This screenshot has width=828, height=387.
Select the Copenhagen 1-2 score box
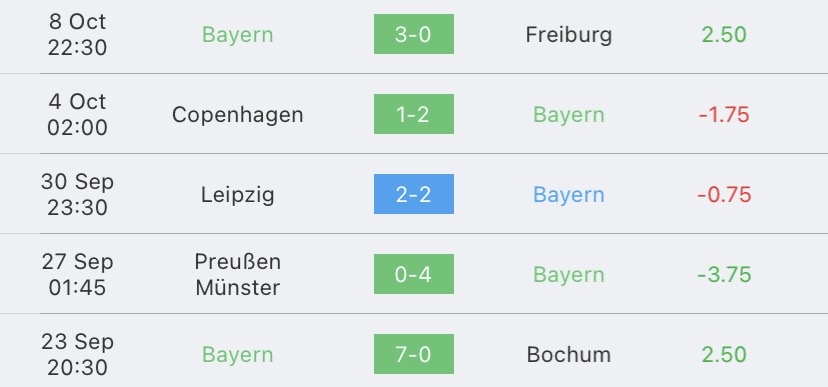click(413, 114)
